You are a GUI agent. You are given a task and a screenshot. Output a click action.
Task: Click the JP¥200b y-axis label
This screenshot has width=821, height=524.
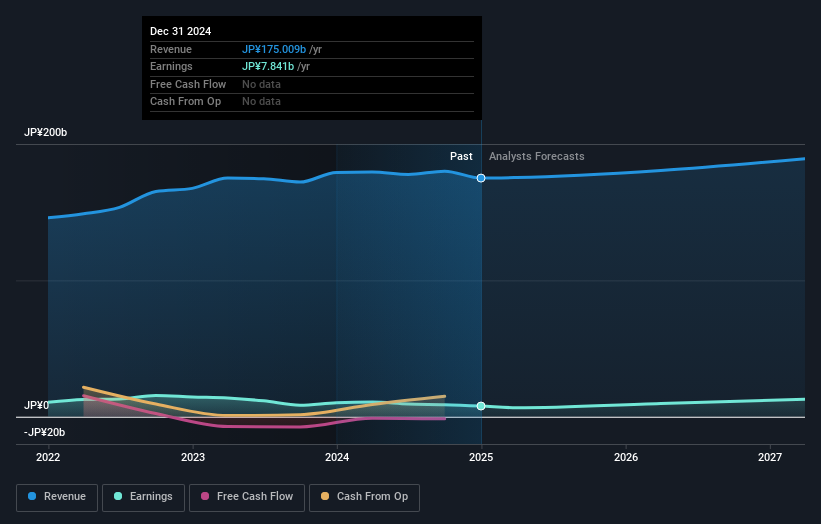46,132
